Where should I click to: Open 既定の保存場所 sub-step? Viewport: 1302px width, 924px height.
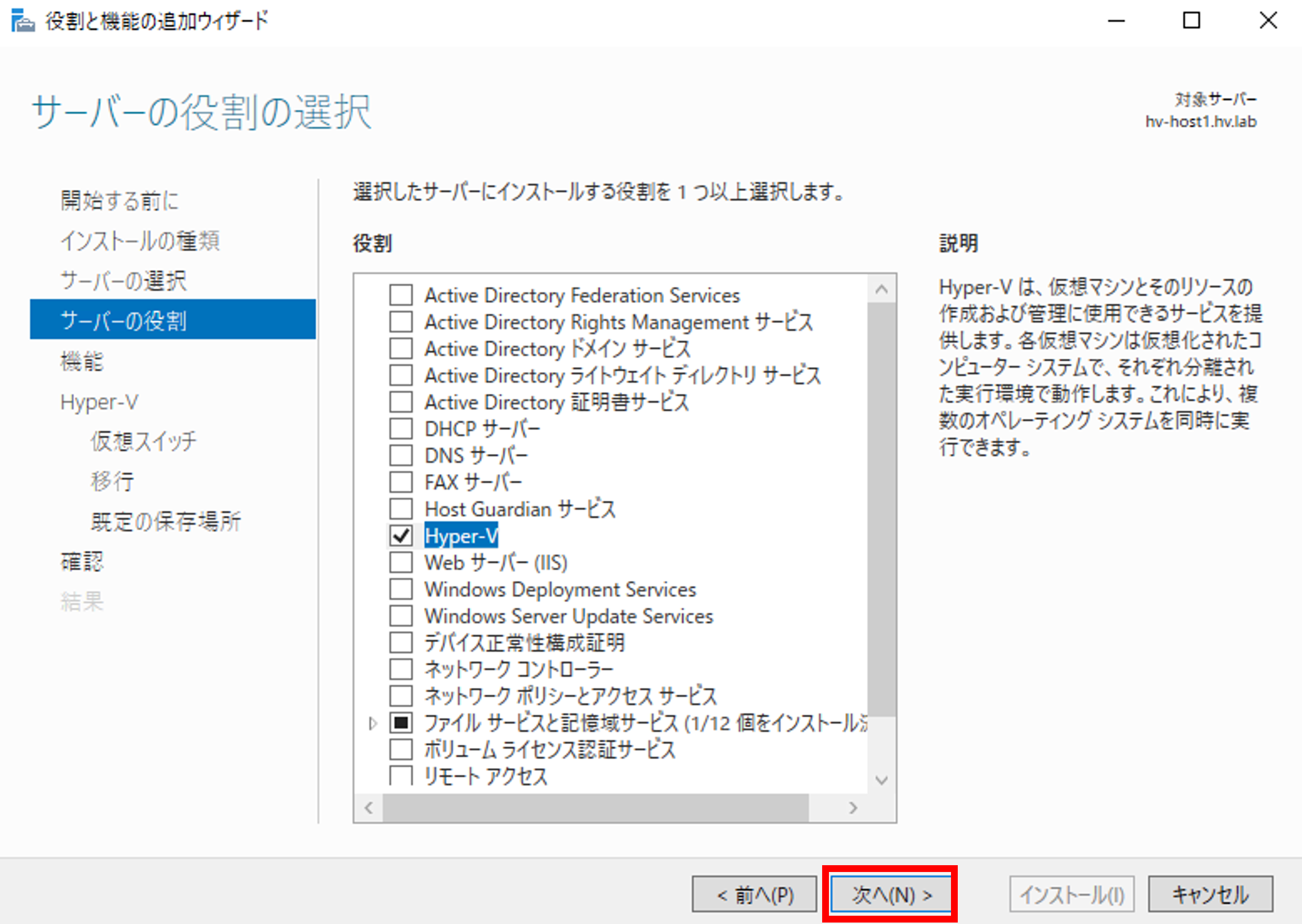[x=166, y=521]
